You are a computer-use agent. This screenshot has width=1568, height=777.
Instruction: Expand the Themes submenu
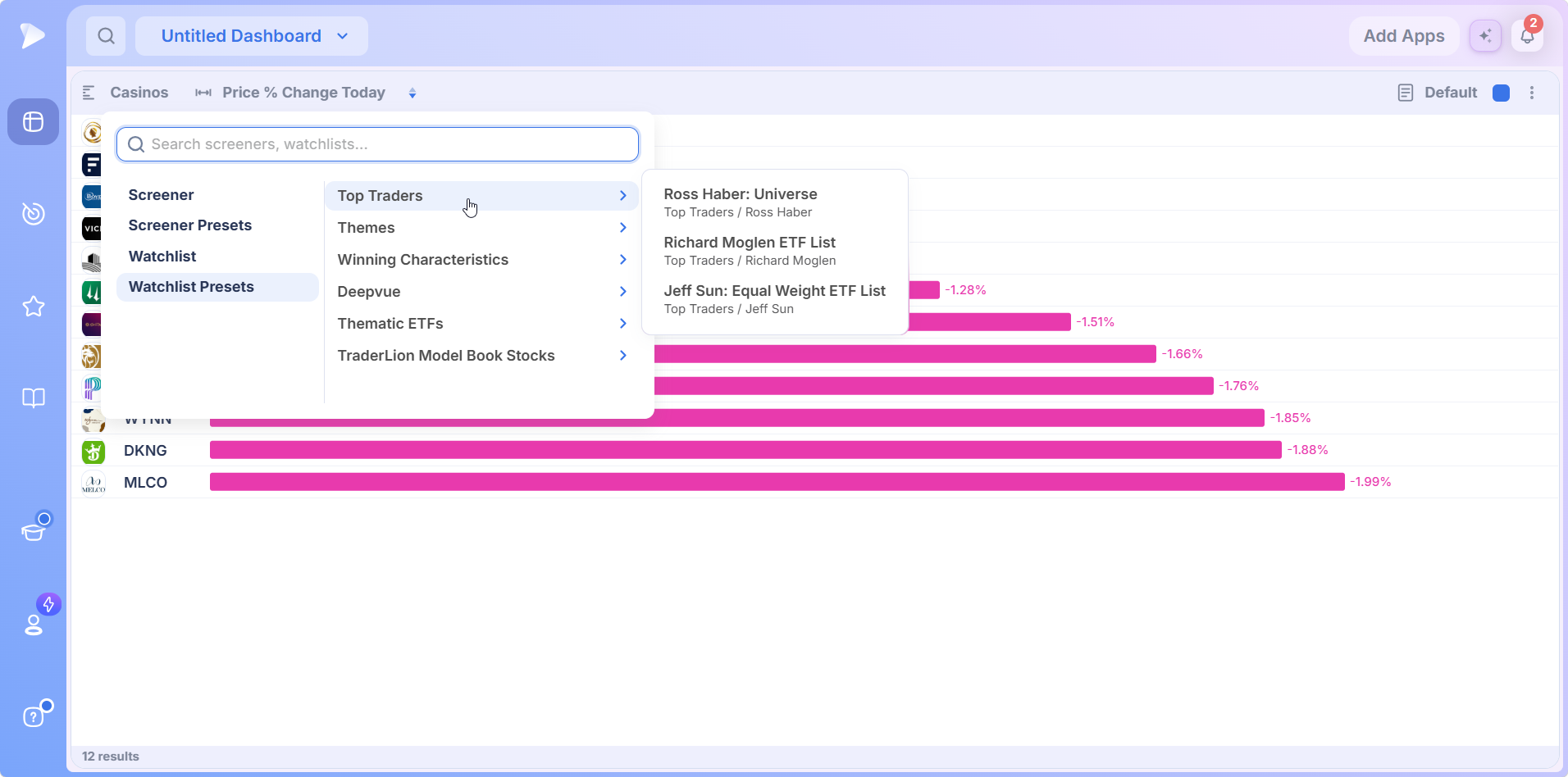[481, 228]
